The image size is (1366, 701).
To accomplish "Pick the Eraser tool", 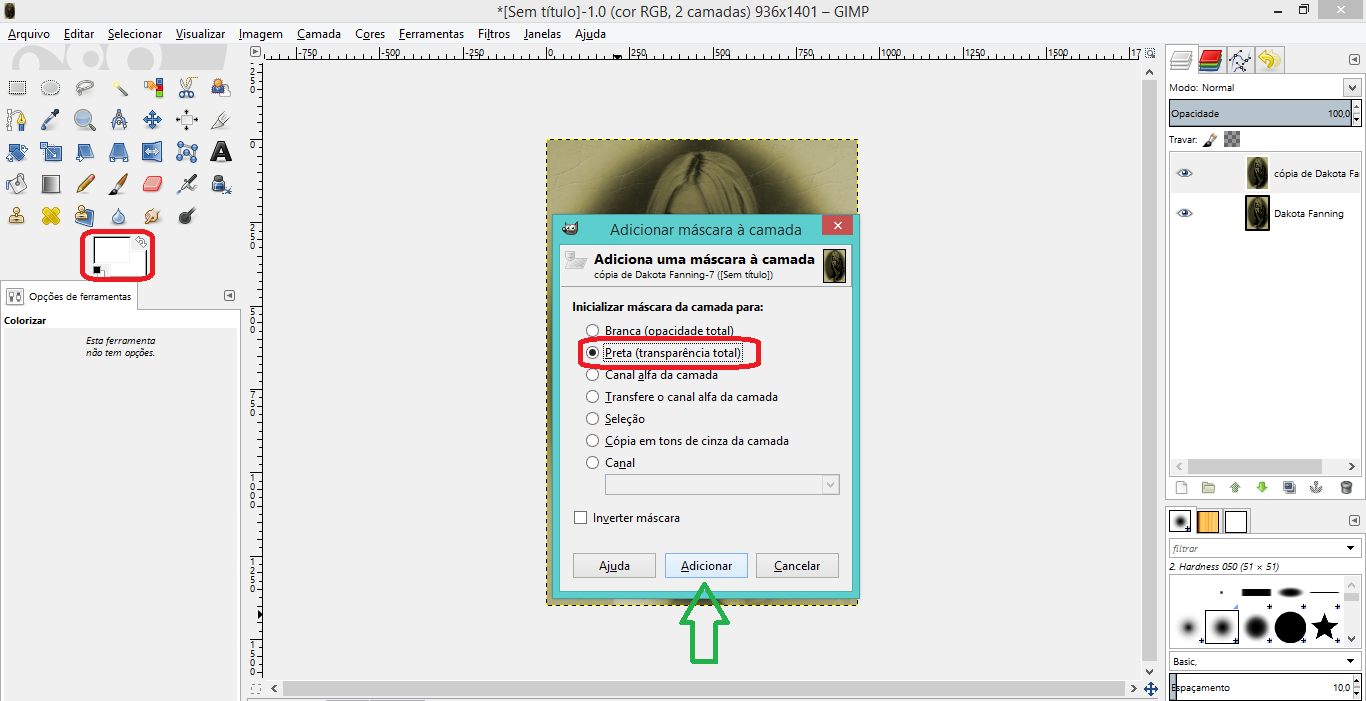I will point(152,184).
